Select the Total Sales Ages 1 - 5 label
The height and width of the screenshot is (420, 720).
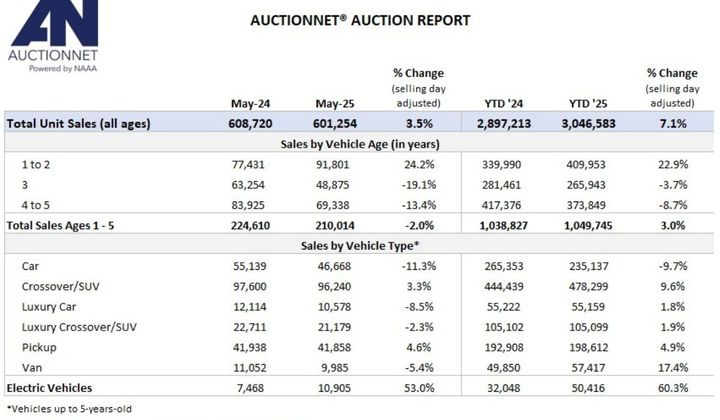(60, 225)
